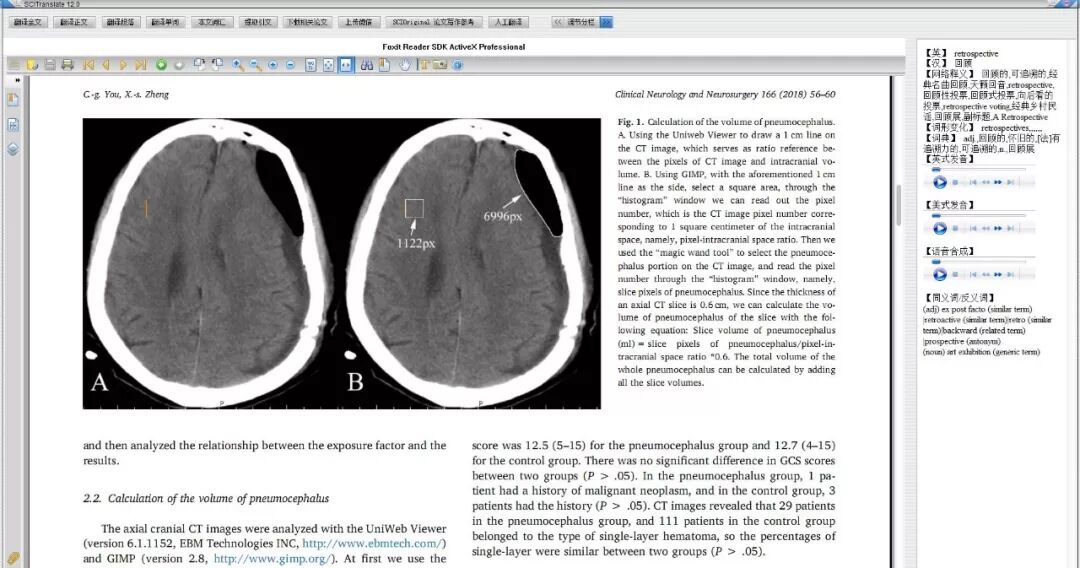The height and width of the screenshot is (568, 1080).
Task: Click grey next view button
Action: point(179,65)
